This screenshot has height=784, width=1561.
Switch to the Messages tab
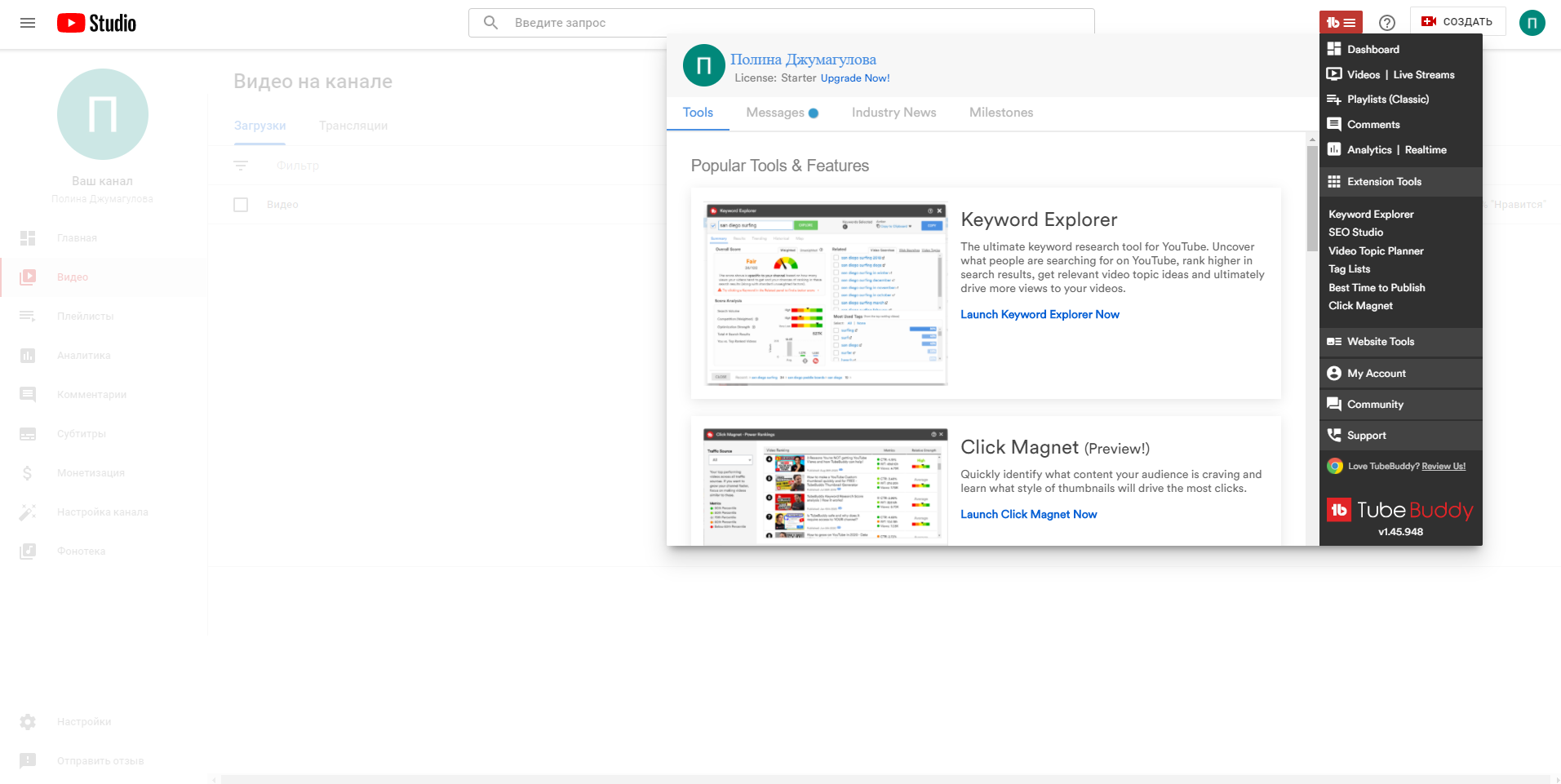[x=782, y=113]
